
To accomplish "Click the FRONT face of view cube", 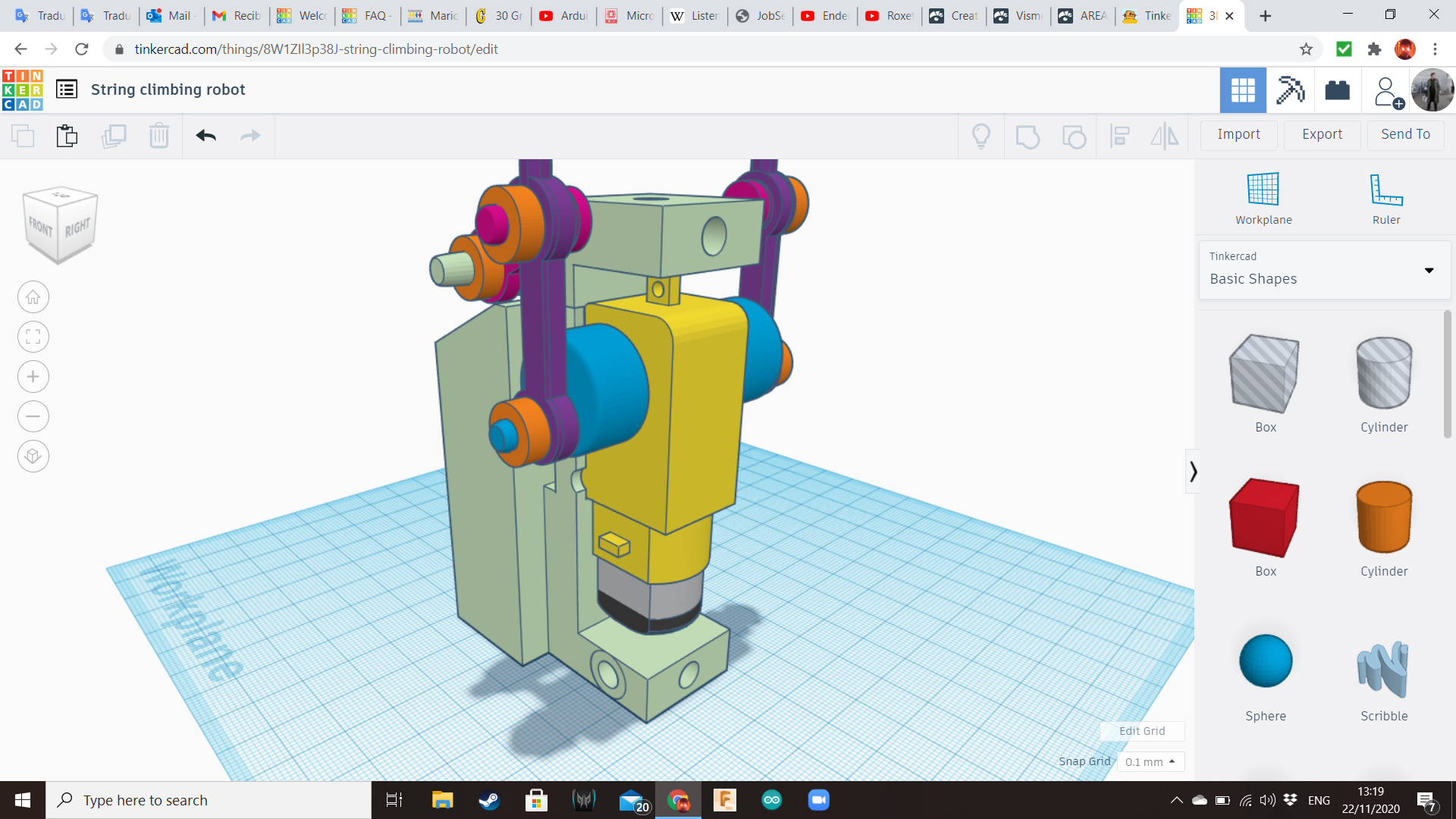I will coord(41,227).
